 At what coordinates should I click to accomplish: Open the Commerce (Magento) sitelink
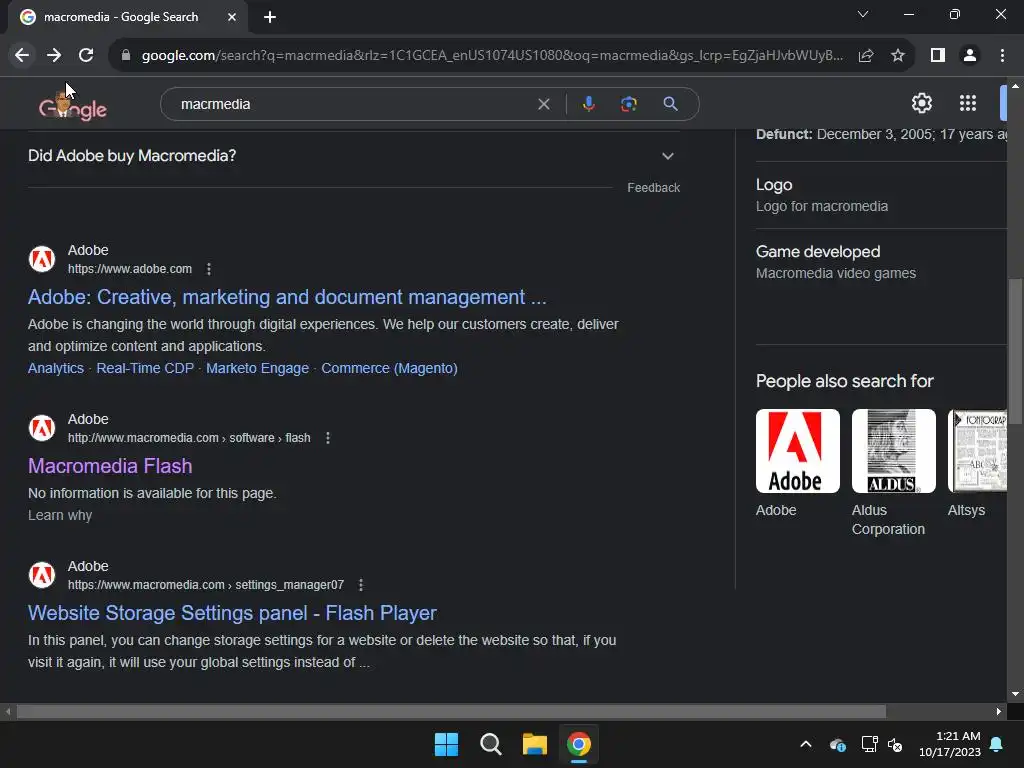click(x=389, y=368)
